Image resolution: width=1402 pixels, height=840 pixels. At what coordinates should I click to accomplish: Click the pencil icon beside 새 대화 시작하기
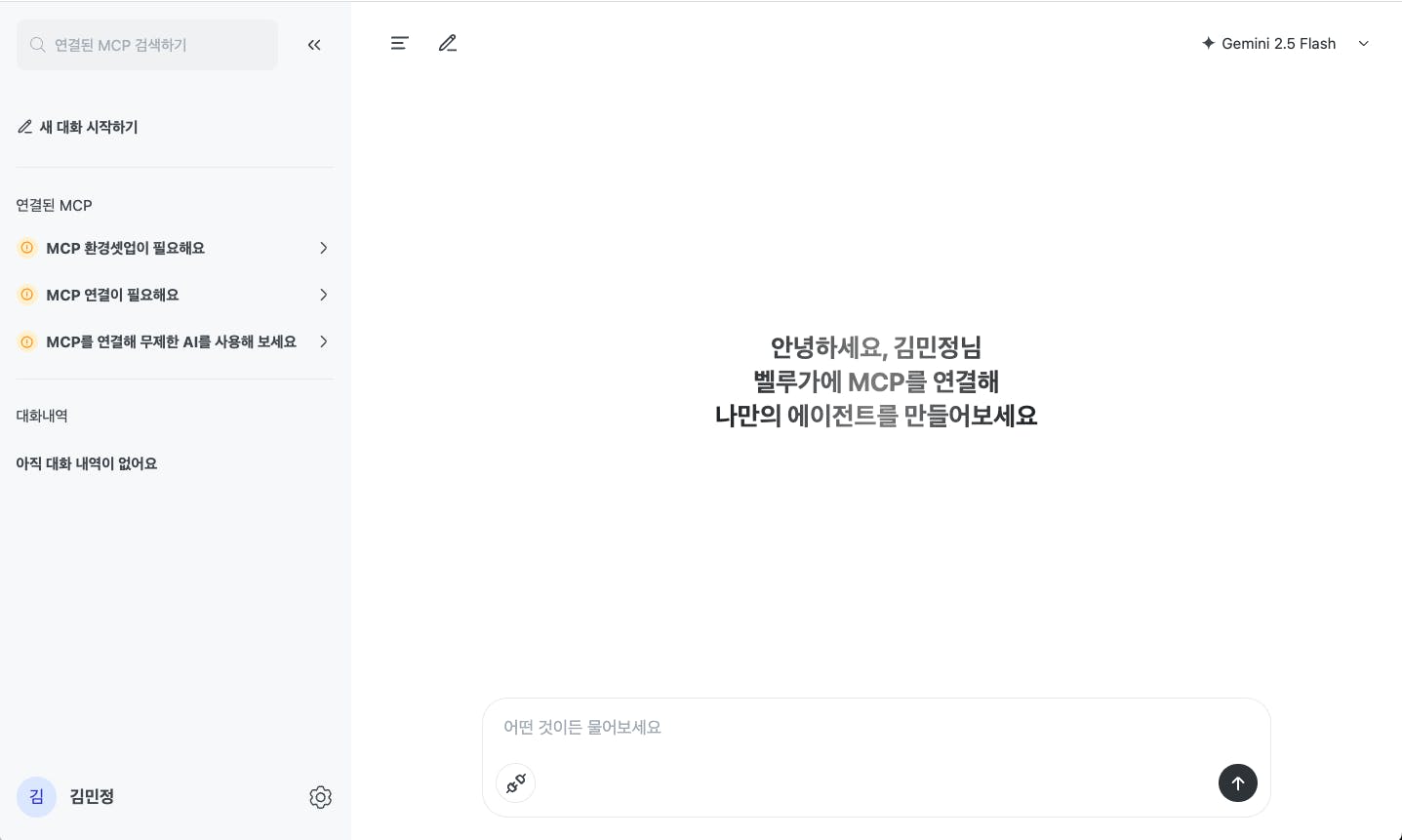[25, 127]
